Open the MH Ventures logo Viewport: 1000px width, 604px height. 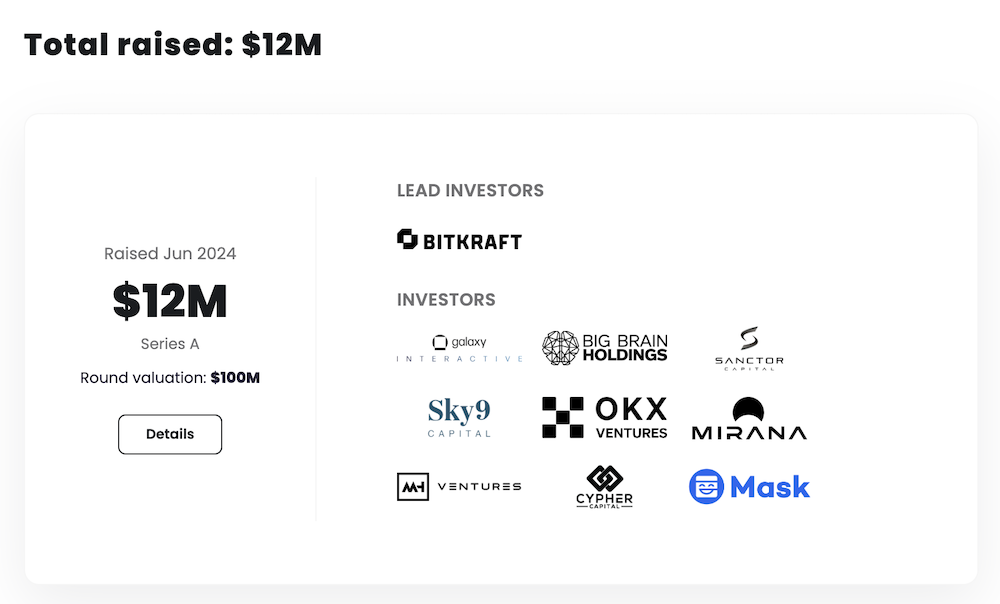459,486
